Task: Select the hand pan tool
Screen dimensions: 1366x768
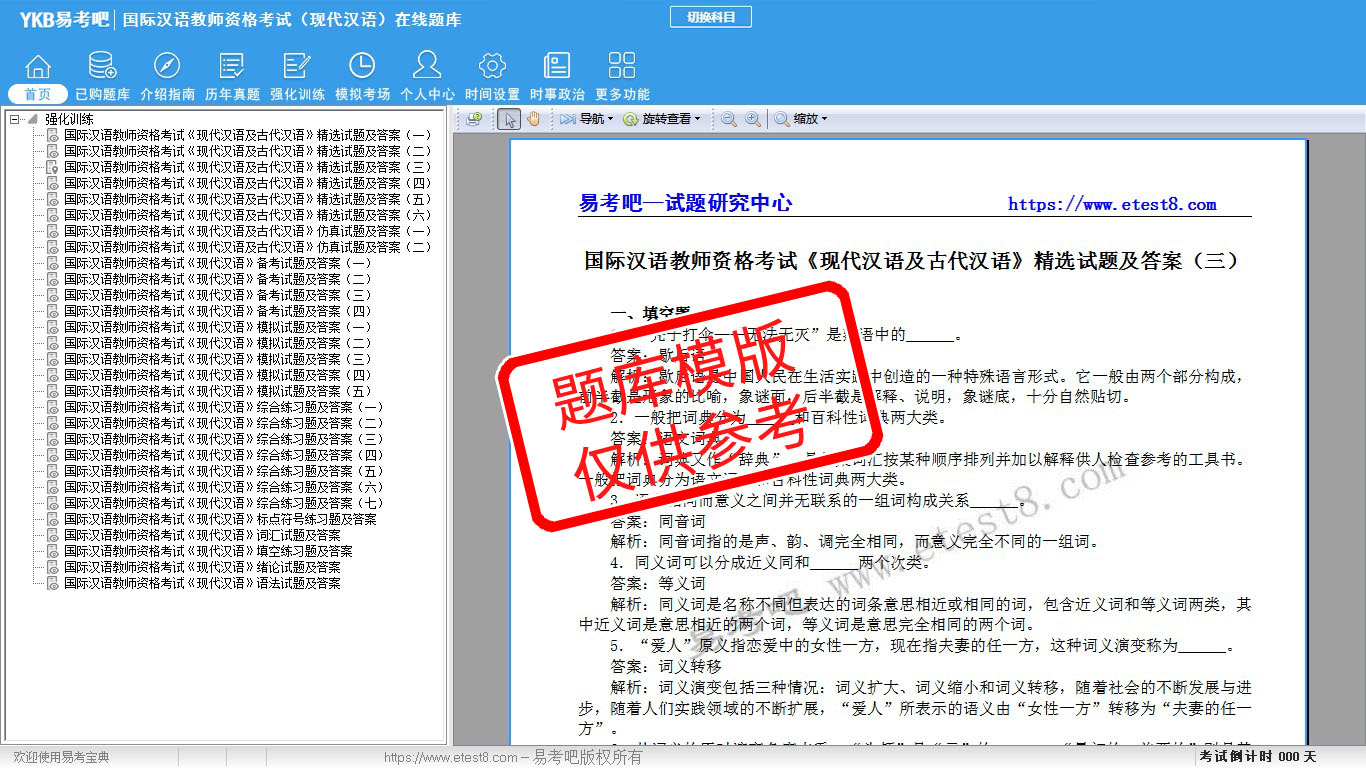Action: [x=533, y=119]
